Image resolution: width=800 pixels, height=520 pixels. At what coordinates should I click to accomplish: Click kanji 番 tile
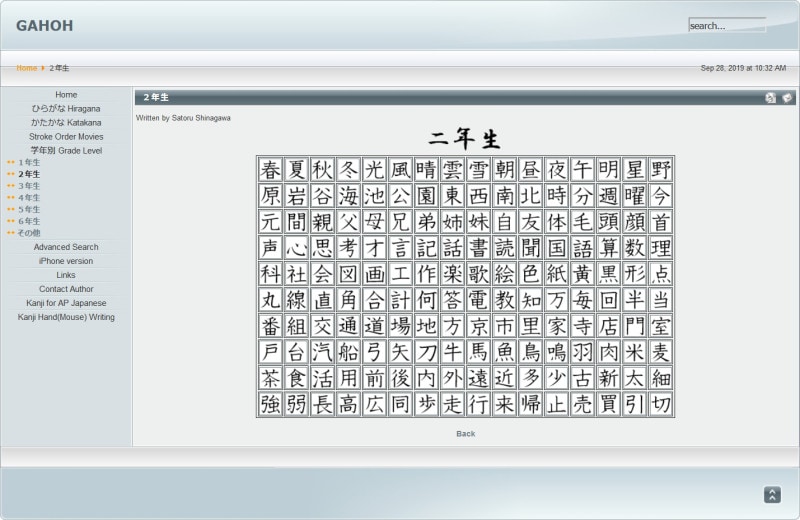pos(270,326)
